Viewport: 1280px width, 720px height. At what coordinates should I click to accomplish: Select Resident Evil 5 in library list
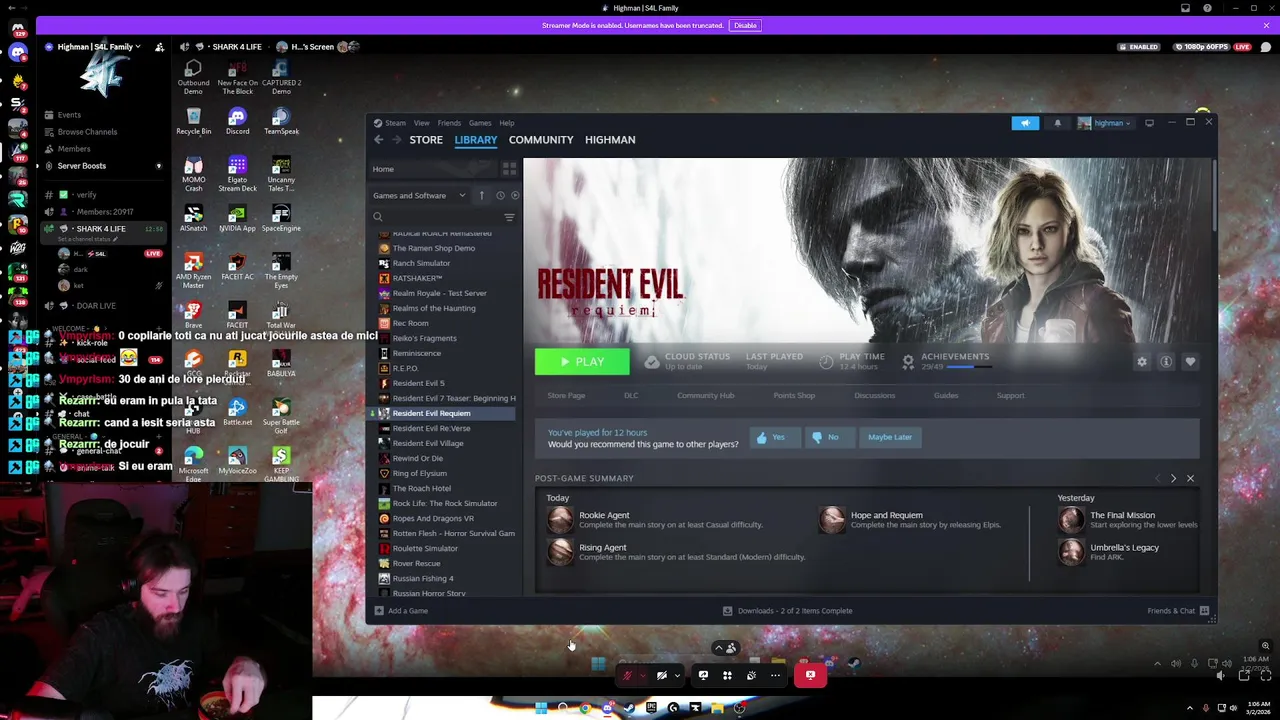(419, 383)
